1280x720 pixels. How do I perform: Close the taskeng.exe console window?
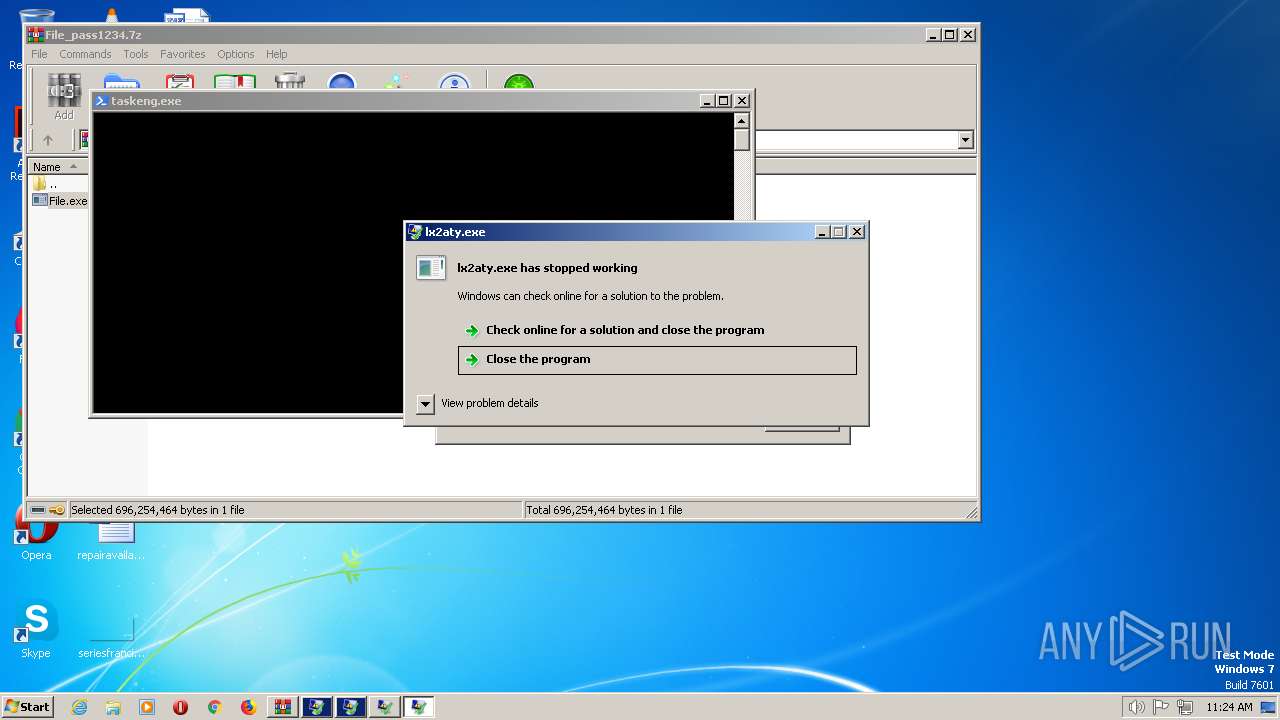pyautogui.click(x=741, y=101)
